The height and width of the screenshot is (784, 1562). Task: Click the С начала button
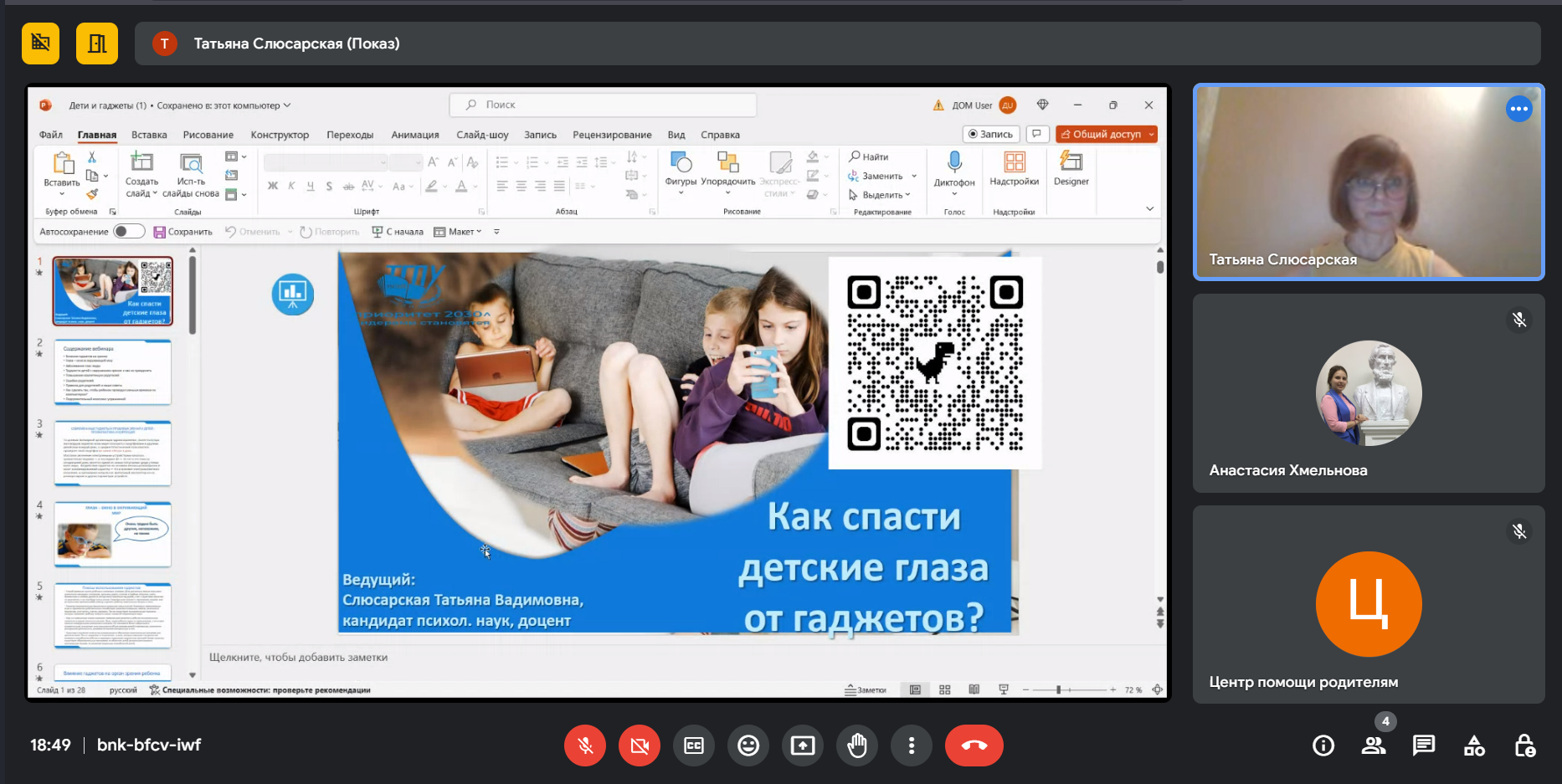[398, 232]
